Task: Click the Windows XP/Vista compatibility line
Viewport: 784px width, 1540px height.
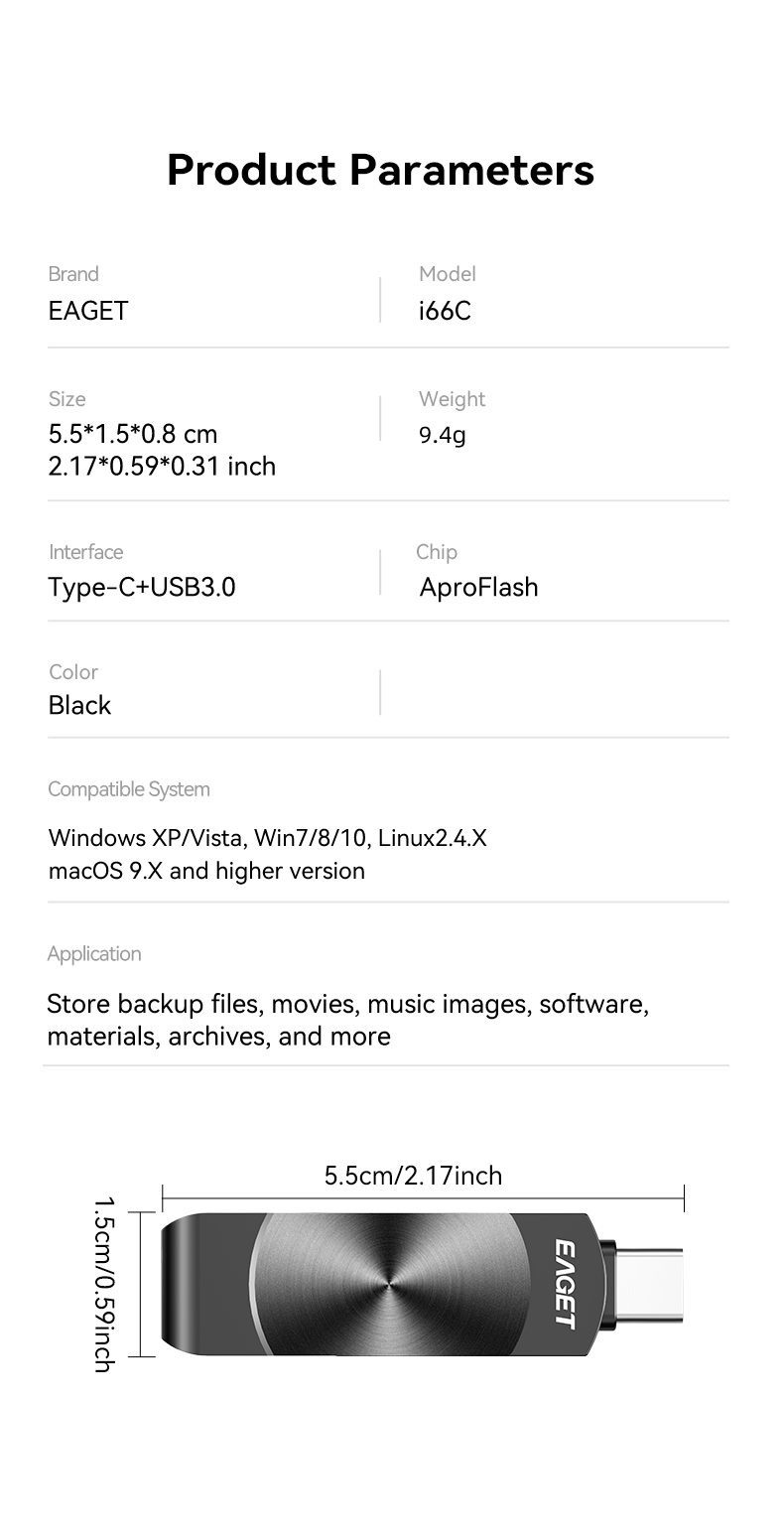Action: 267,838
